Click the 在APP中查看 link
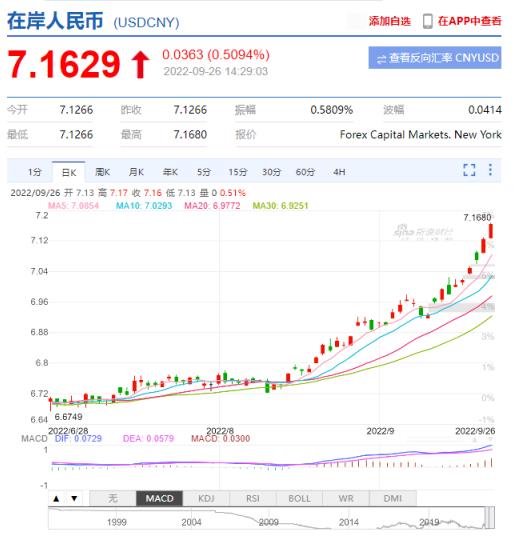The width and height of the screenshot is (515, 540). 469,21
